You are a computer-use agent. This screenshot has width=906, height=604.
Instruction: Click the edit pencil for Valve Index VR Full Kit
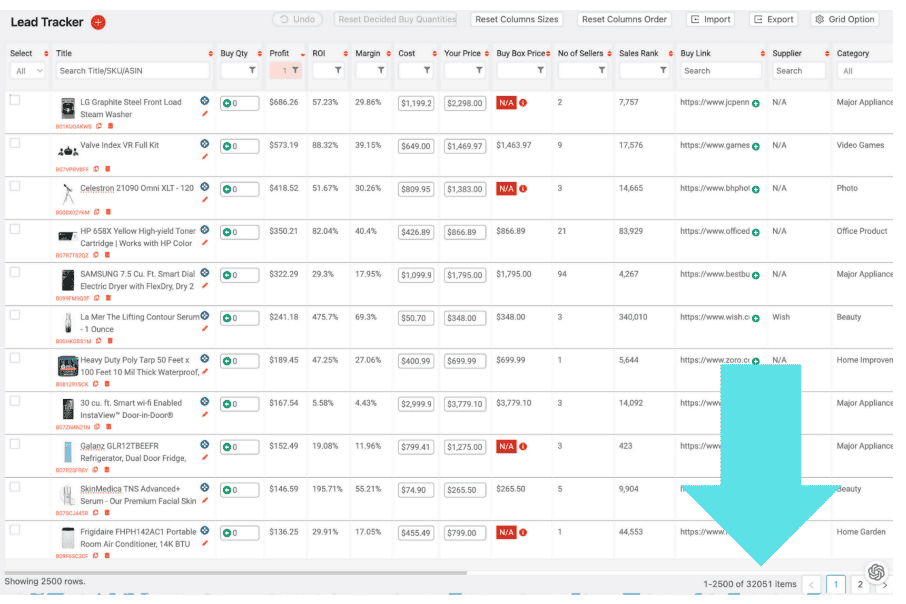pos(205,156)
